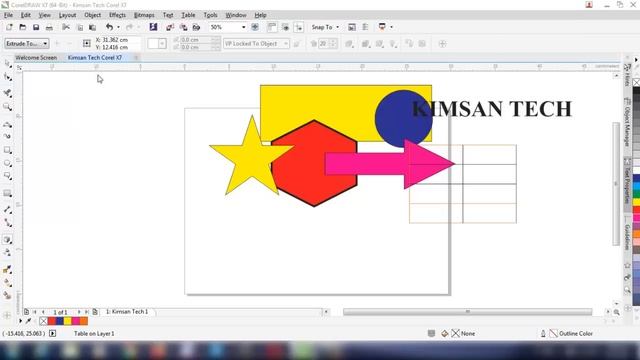Open the Snap To dropdown
Viewport: 640px width, 360px height.
click(x=325, y=27)
